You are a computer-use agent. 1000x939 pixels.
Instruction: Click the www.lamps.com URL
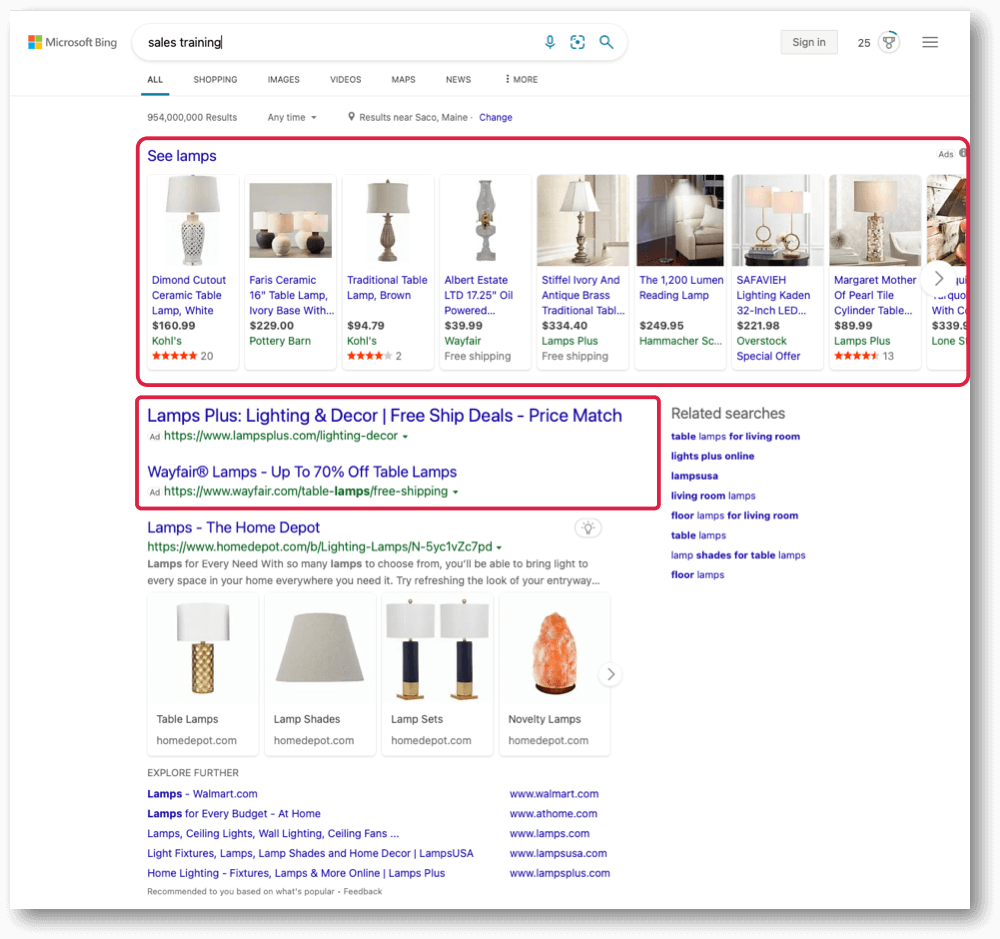tap(550, 833)
